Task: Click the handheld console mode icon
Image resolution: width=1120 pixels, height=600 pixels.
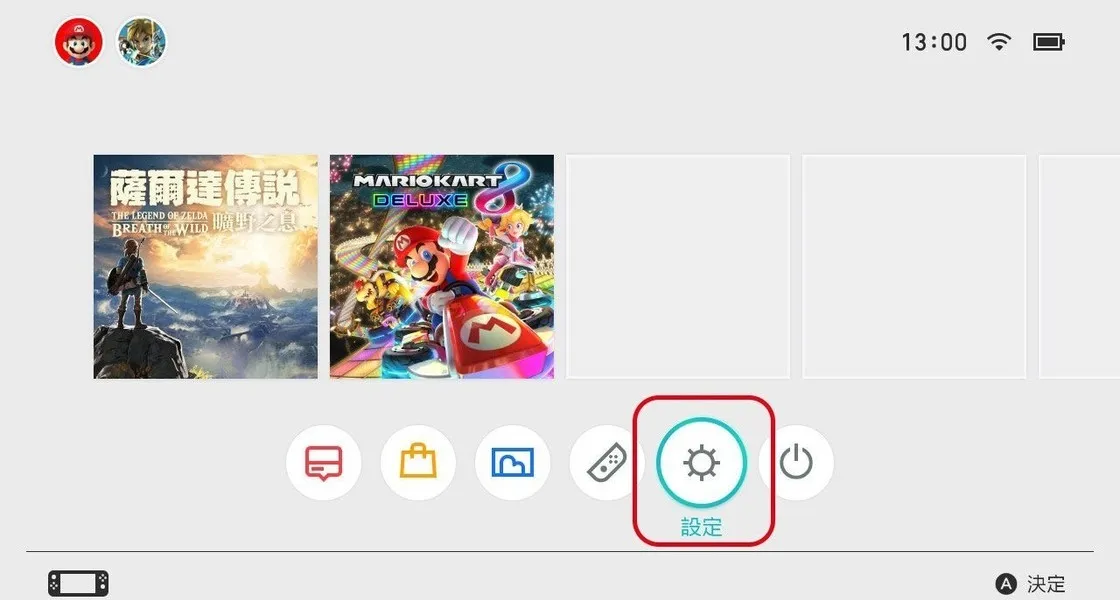Action: 79,584
